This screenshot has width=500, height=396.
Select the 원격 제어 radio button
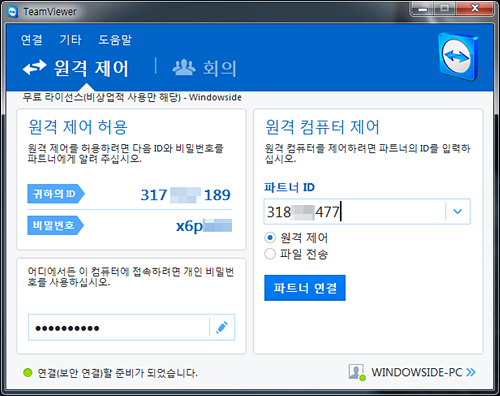[270, 238]
